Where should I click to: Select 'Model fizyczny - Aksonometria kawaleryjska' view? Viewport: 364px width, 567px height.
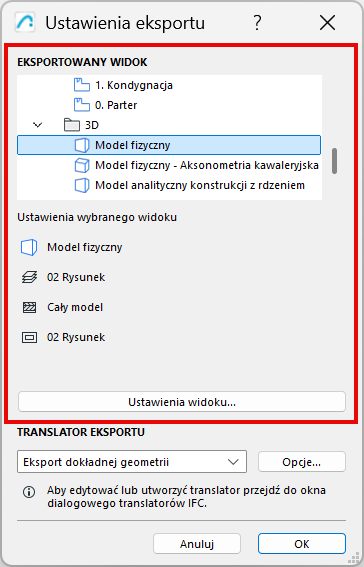coord(207,165)
